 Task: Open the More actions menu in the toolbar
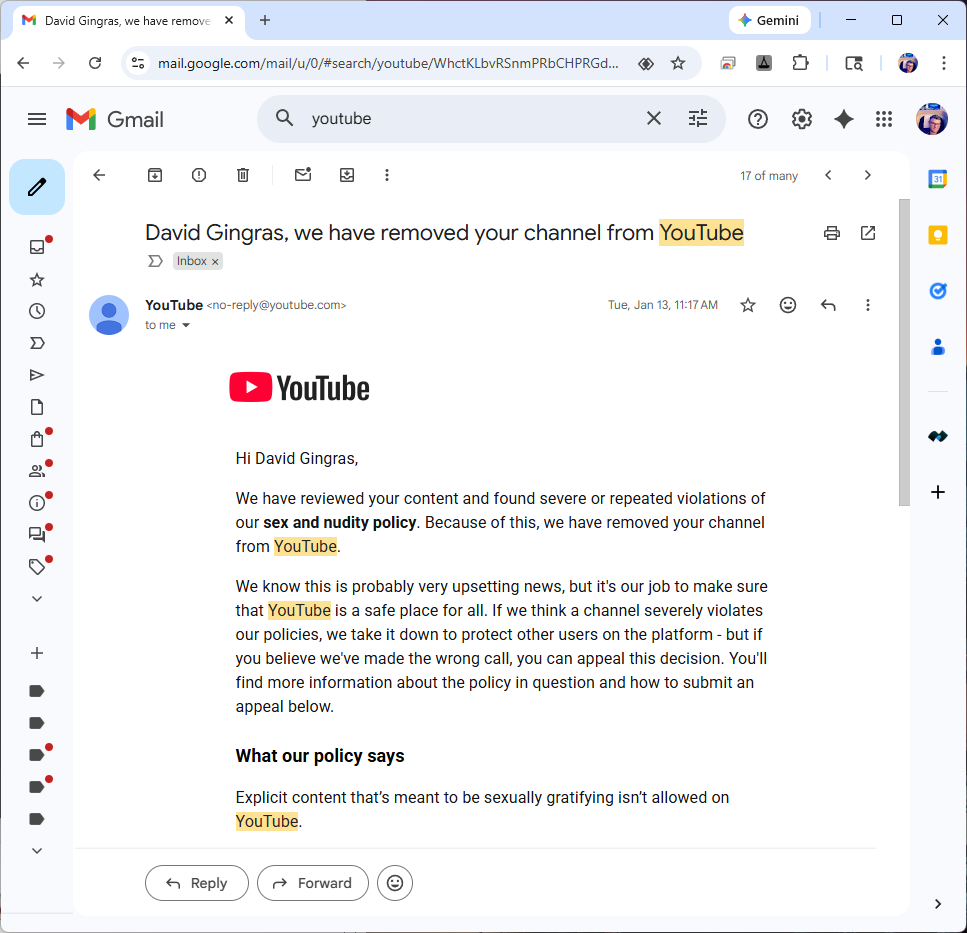point(387,175)
